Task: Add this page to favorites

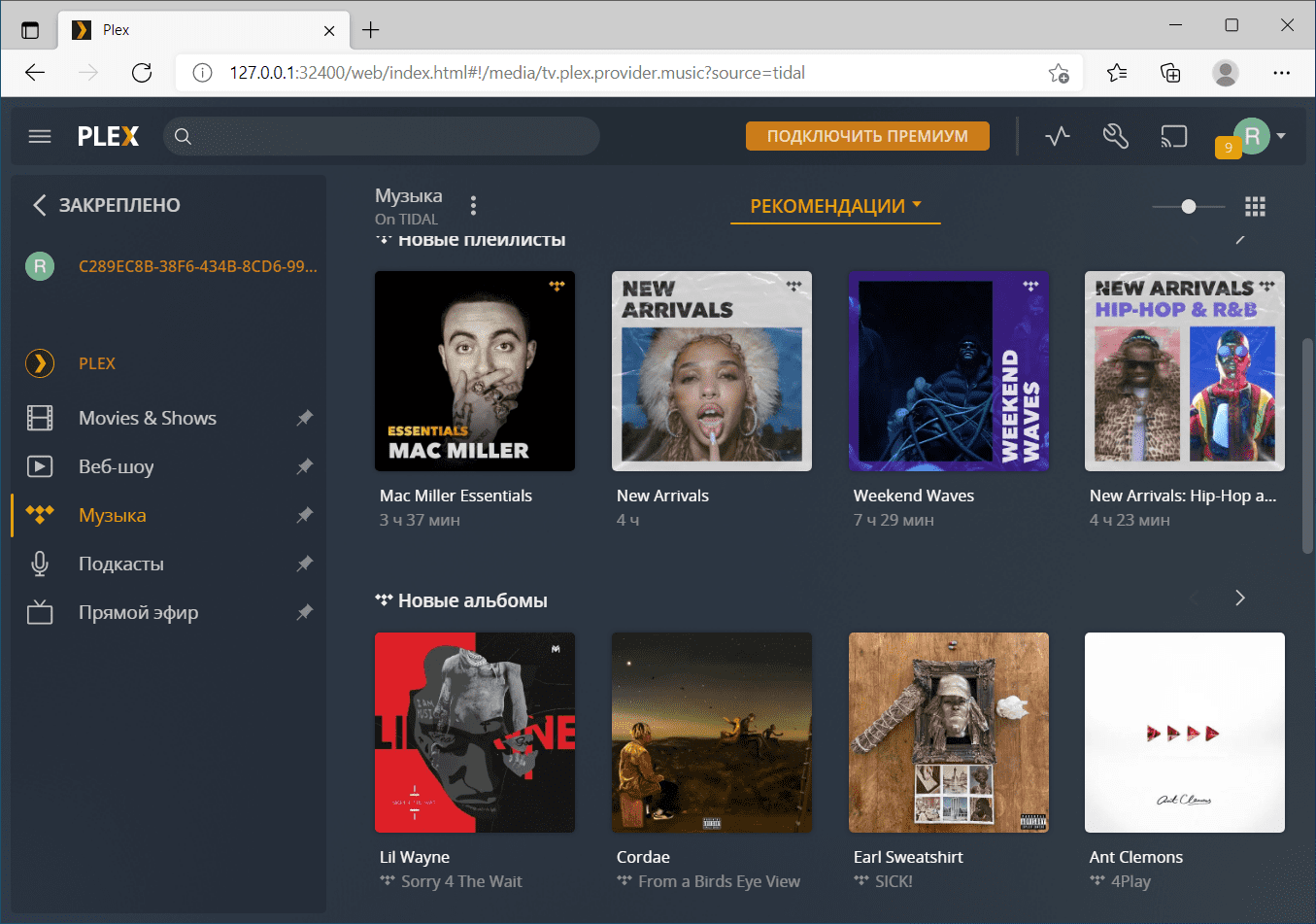Action: (1059, 73)
